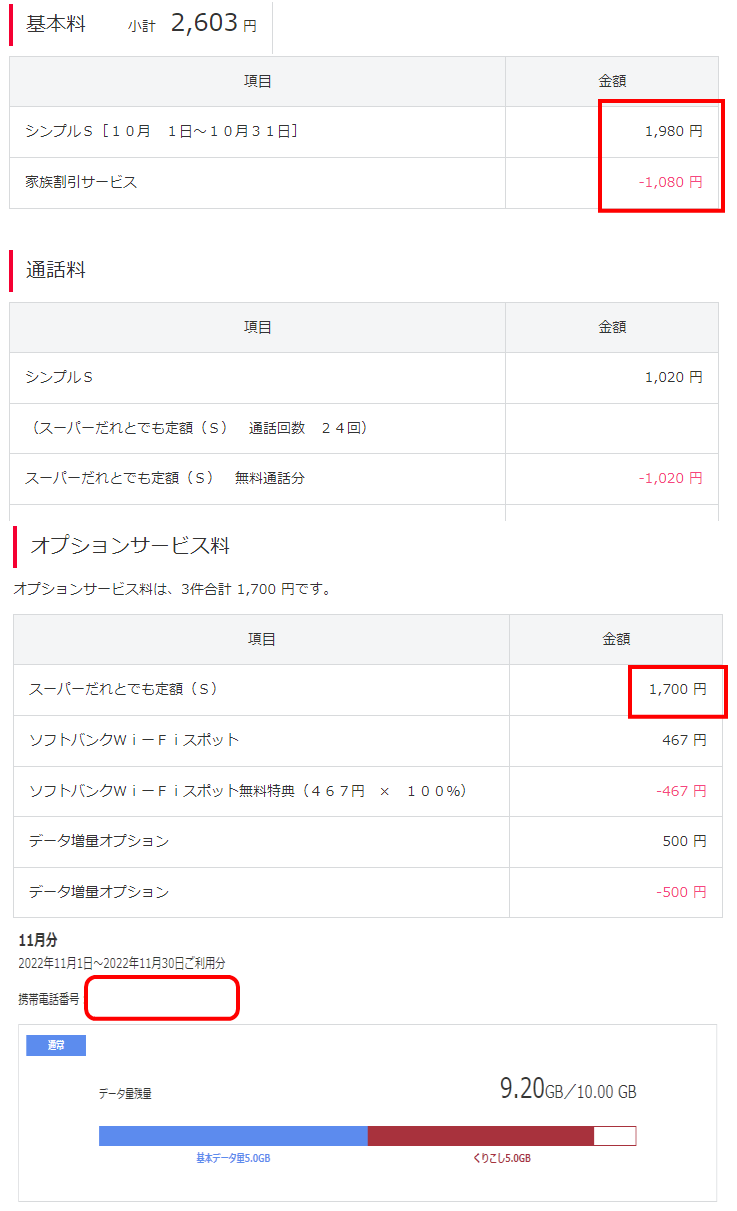Click the -1,080 円 discount amount
Viewport: 737px width, 1211px height.
point(670,182)
